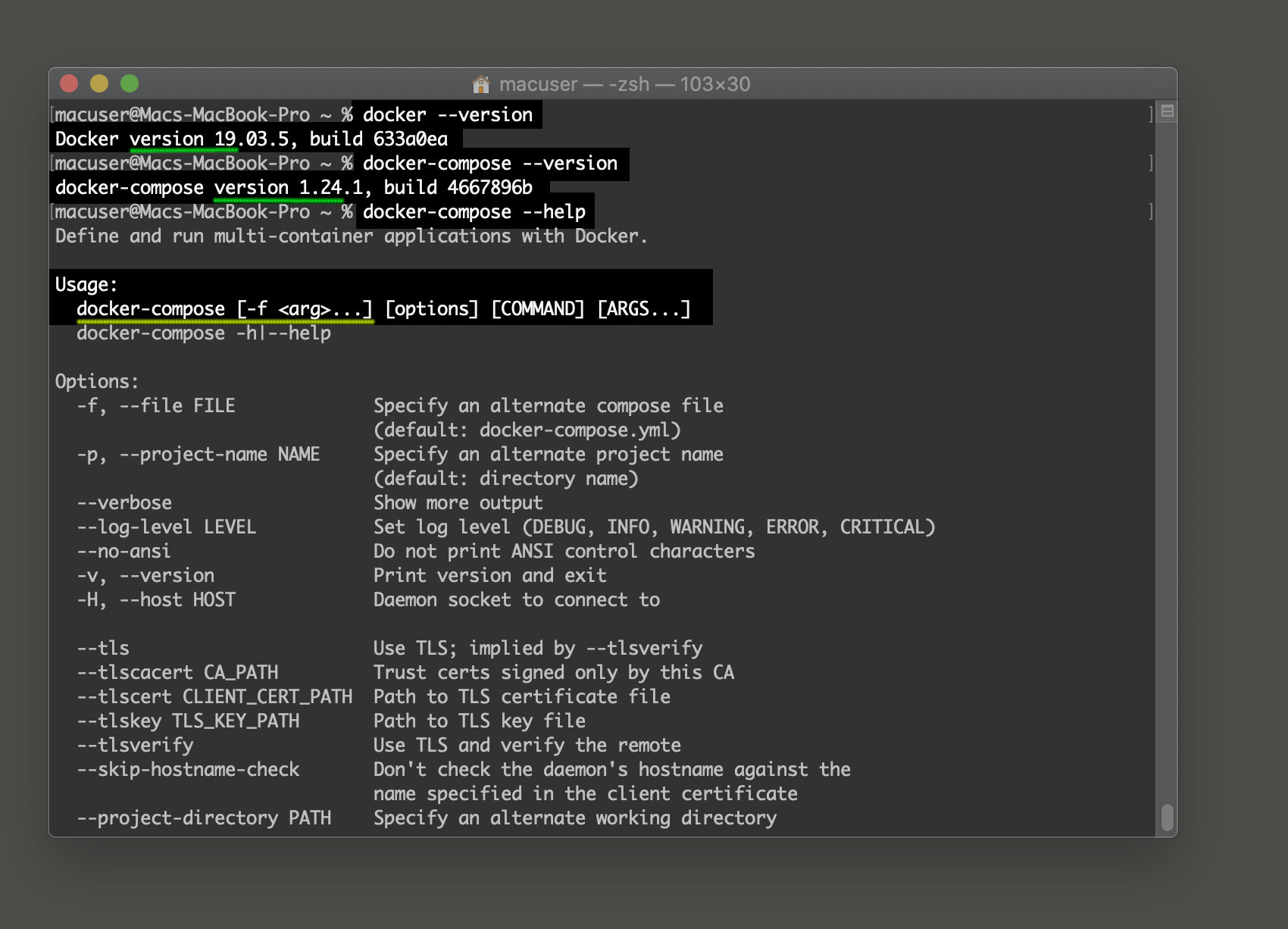Click the 'docker-compose --help' command text
The width and height of the screenshot is (1288, 929).
474,212
